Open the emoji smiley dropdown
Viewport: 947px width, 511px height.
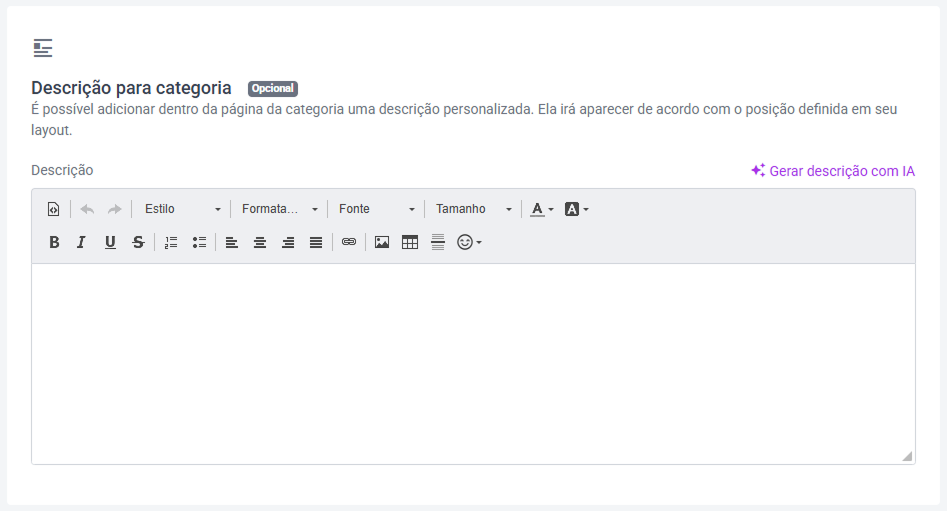pyautogui.click(x=469, y=242)
